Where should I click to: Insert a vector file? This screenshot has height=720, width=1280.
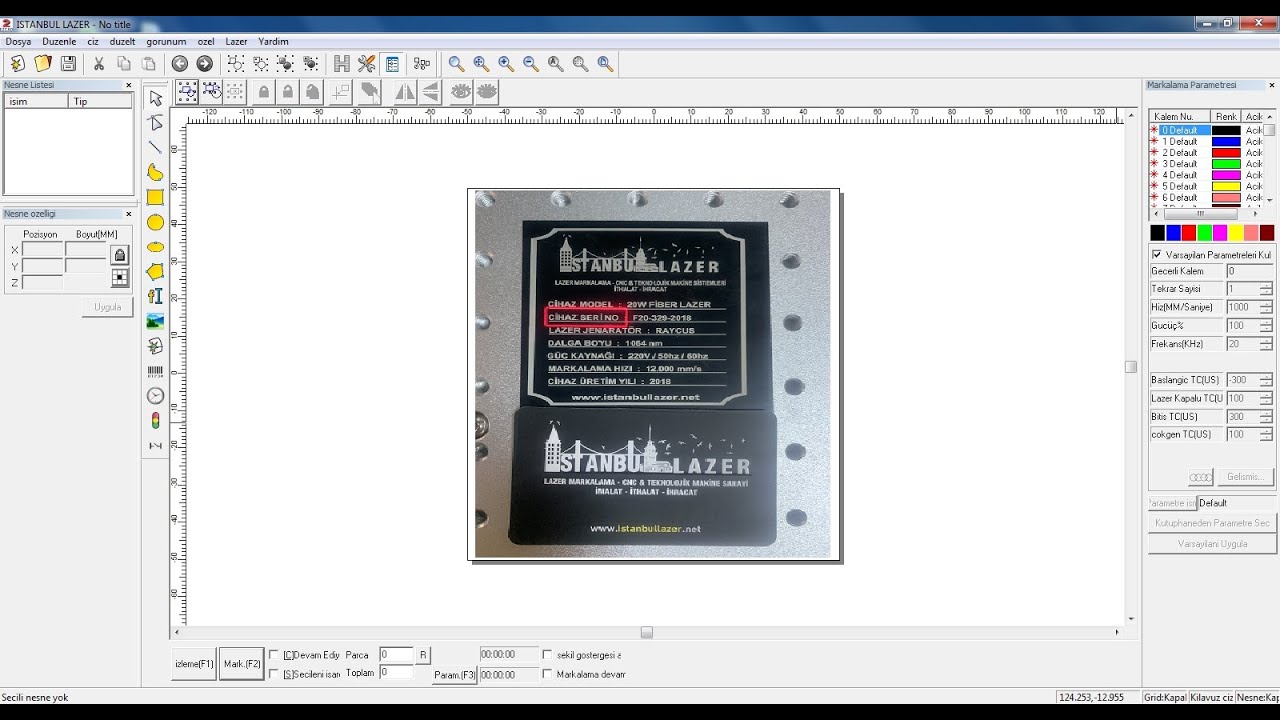coord(155,346)
